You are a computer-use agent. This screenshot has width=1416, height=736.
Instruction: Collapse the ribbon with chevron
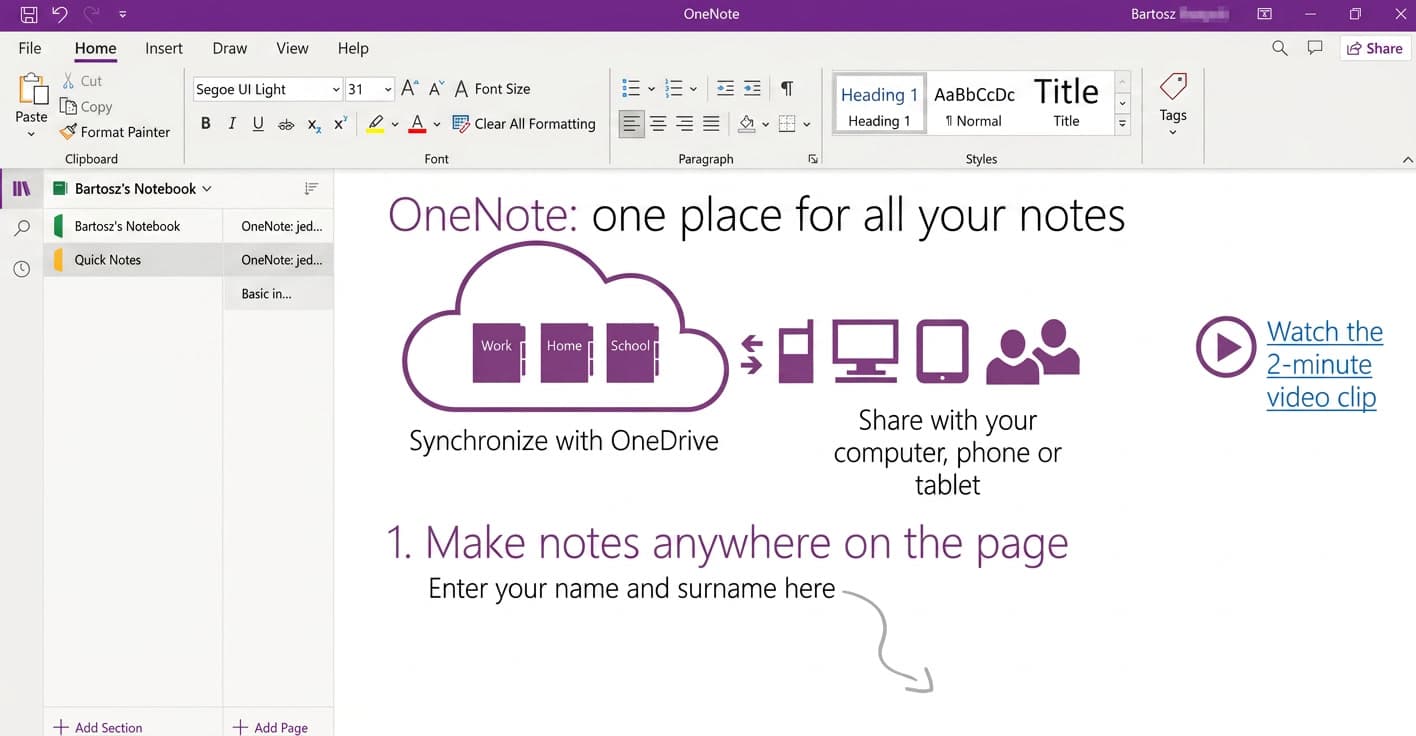[x=1407, y=160]
